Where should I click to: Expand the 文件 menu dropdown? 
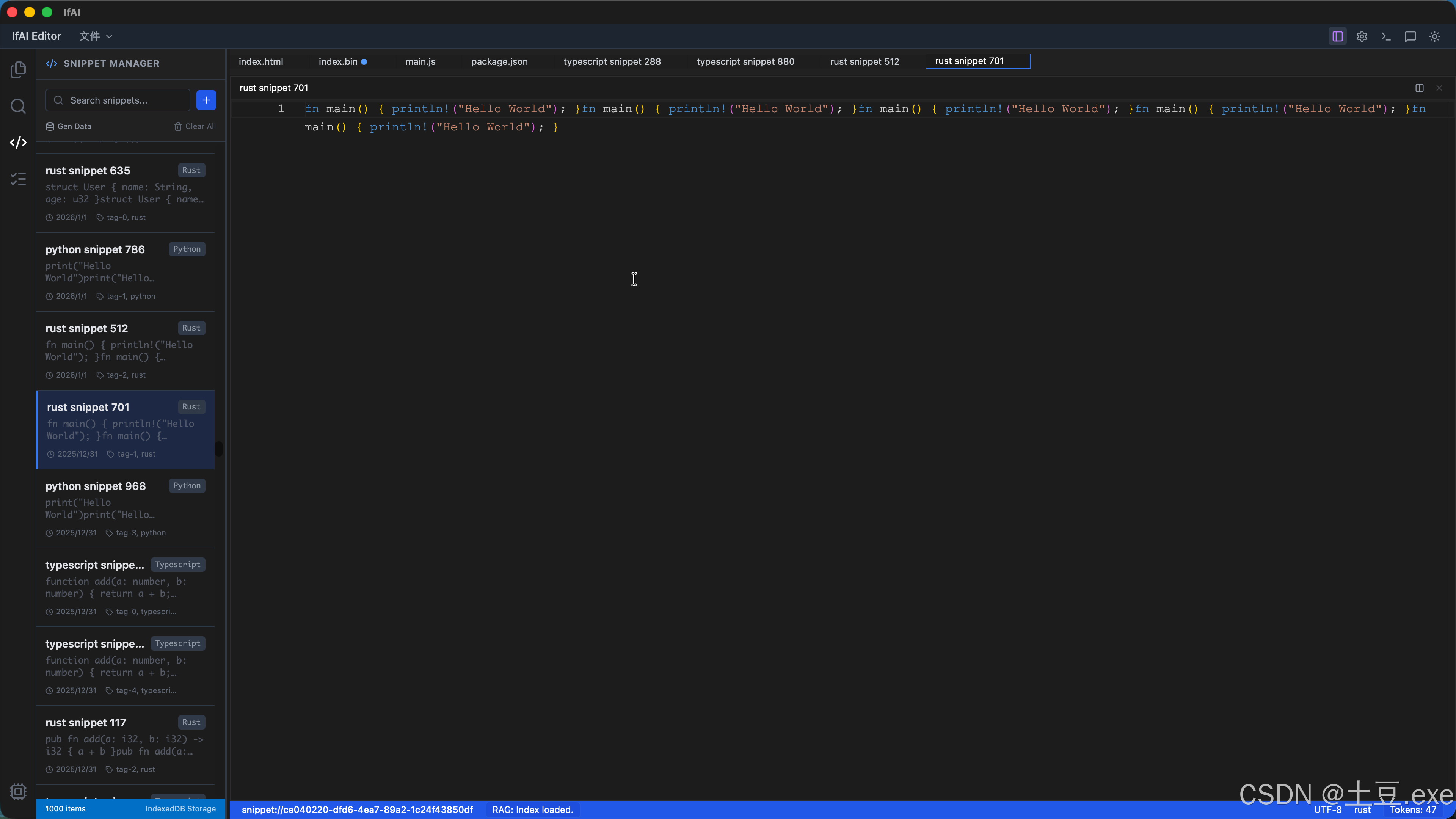(x=96, y=36)
